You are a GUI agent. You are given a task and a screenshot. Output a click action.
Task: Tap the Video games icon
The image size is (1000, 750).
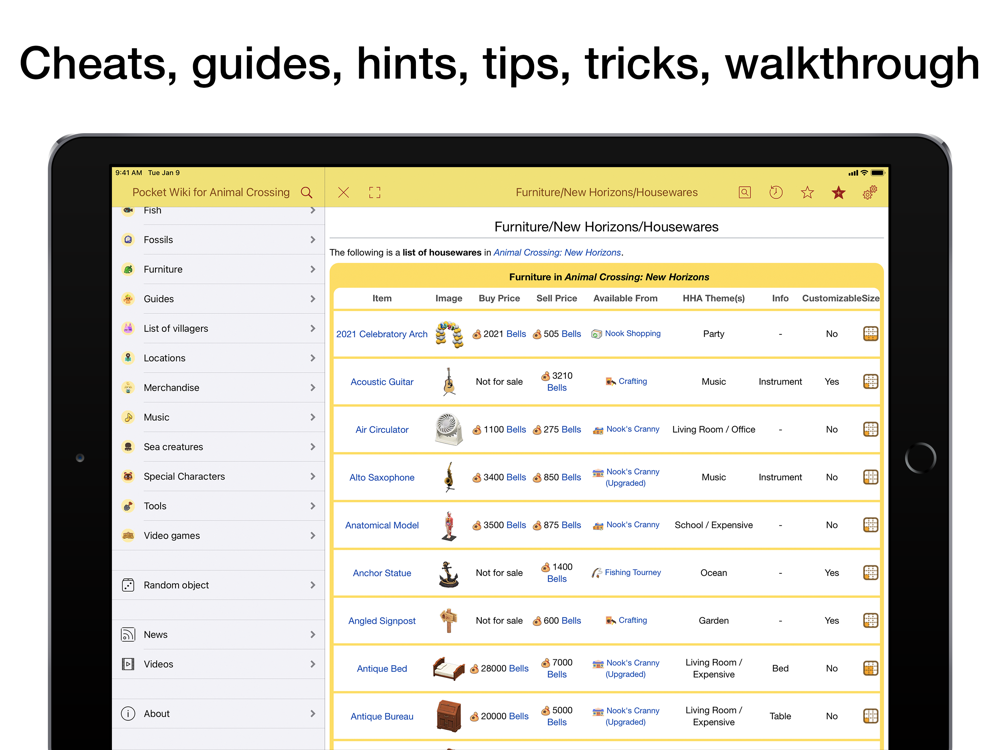tap(128, 536)
